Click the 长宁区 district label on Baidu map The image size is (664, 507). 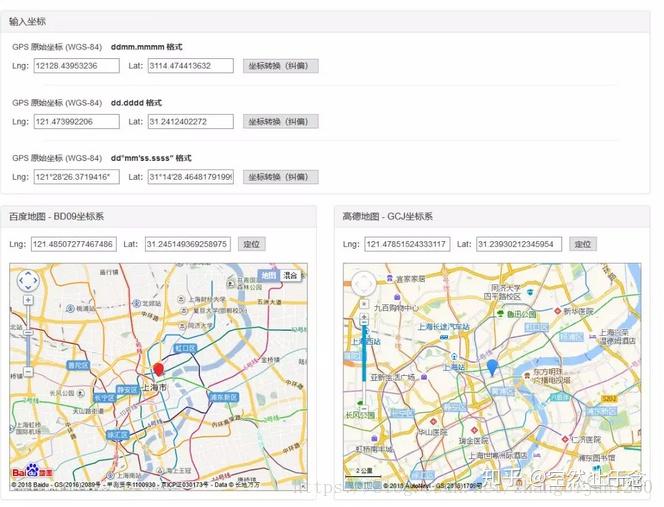click(104, 397)
